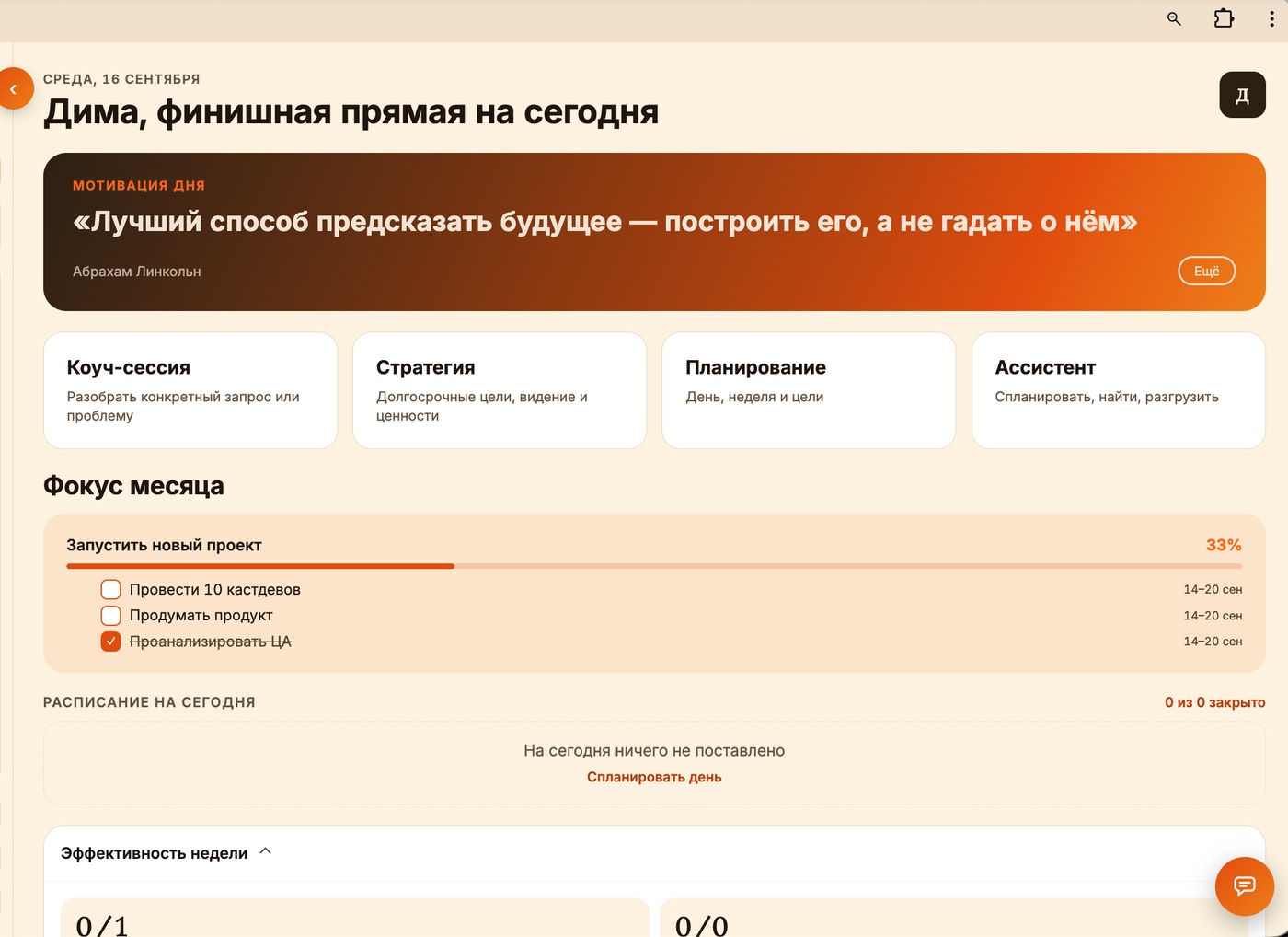Check the Провести 10 кастдевов checkbox

pos(110,589)
